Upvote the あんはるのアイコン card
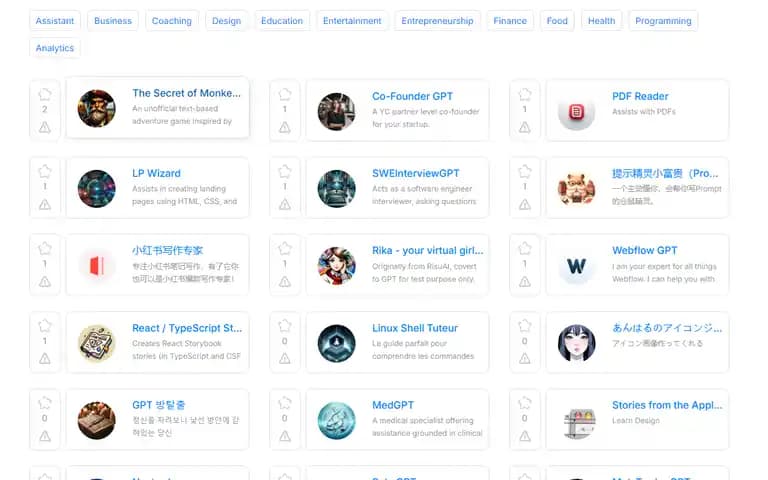Screen dimensions: 768x480 525,326
